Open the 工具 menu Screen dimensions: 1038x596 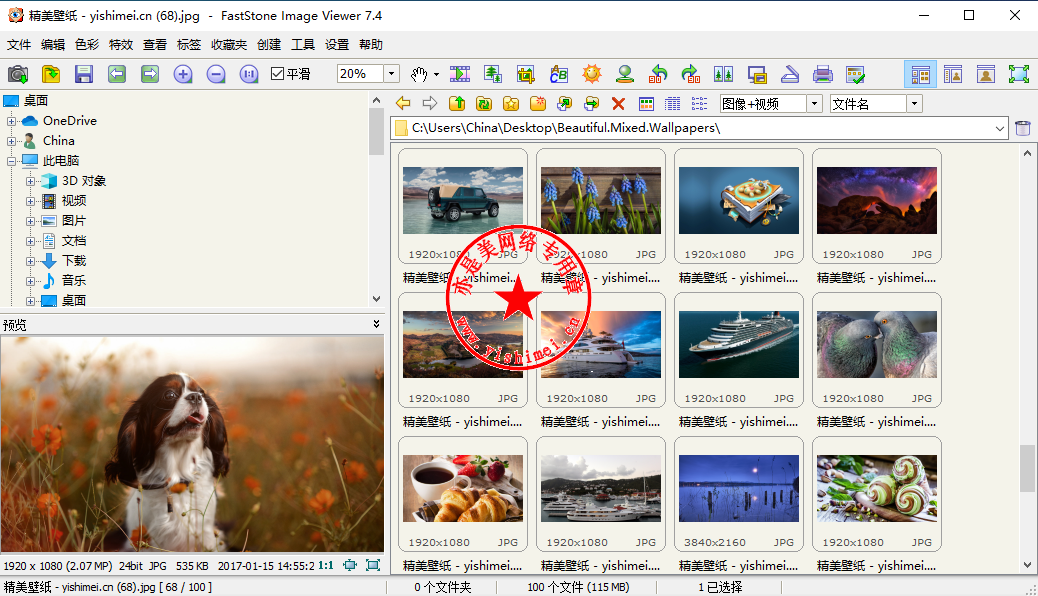[x=303, y=44]
